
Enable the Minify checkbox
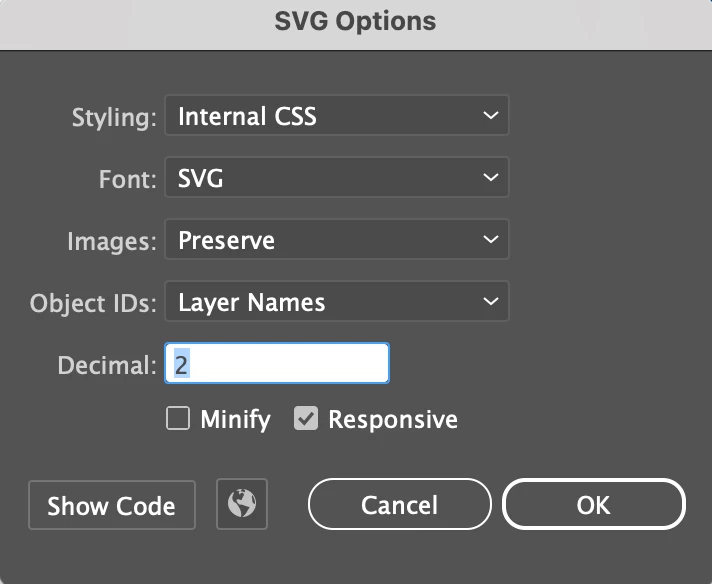pos(178,419)
